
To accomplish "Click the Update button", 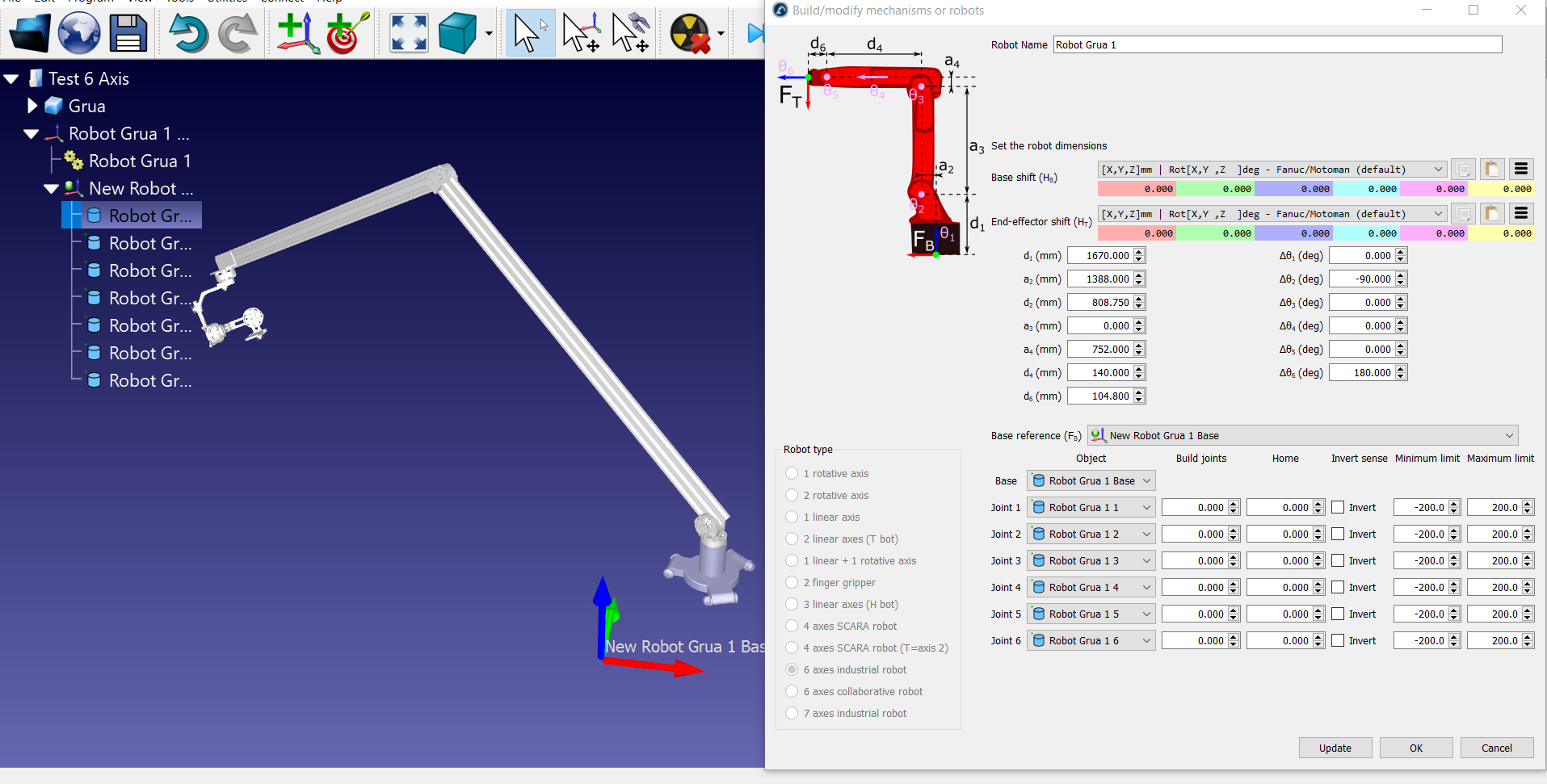I will point(1335,748).
